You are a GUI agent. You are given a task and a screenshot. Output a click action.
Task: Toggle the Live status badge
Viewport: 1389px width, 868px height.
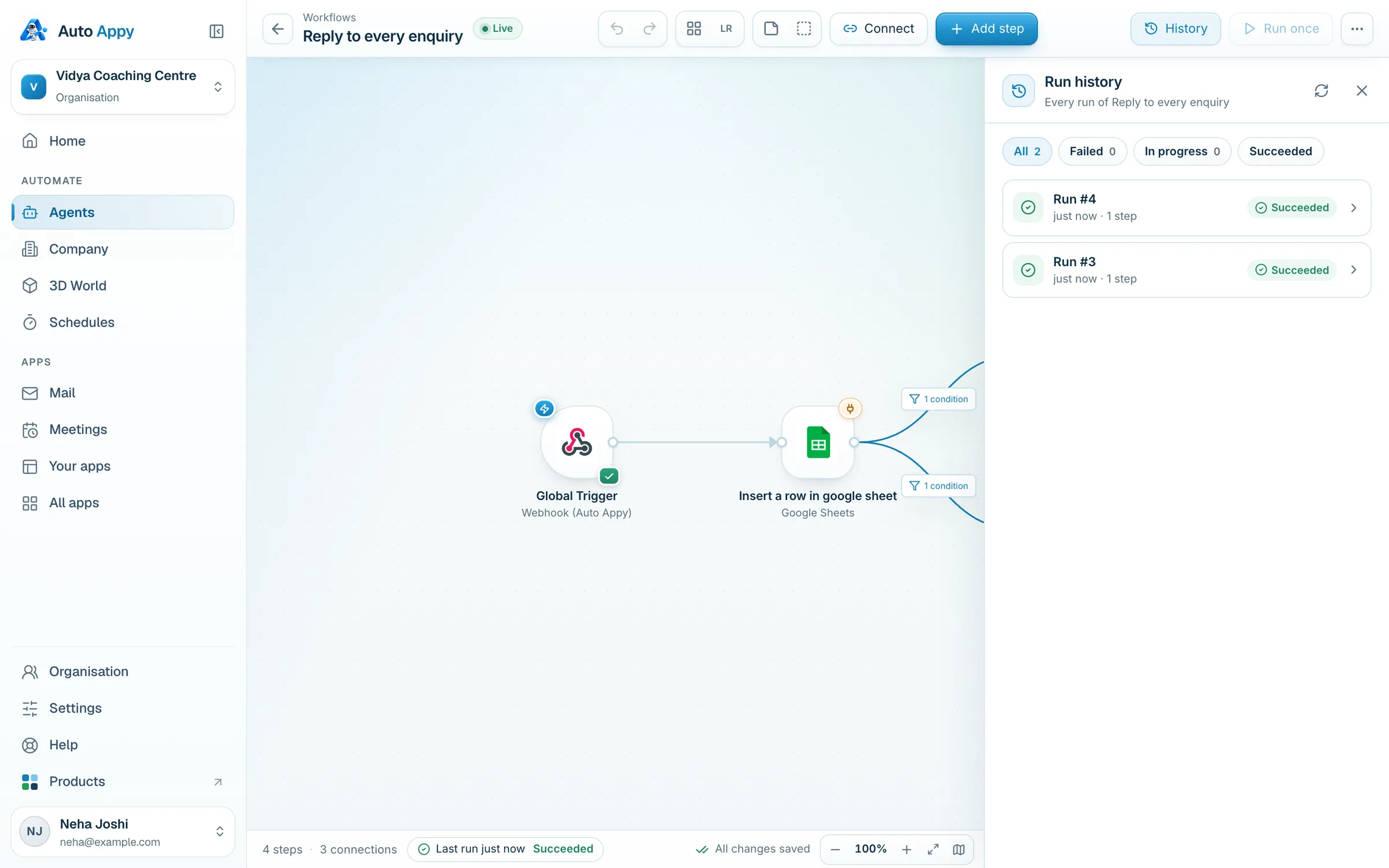[497, 28]
